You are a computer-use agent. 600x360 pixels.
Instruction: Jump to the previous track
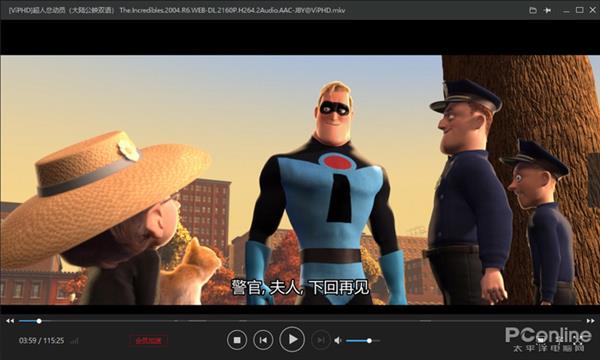[x=263, y=340]
